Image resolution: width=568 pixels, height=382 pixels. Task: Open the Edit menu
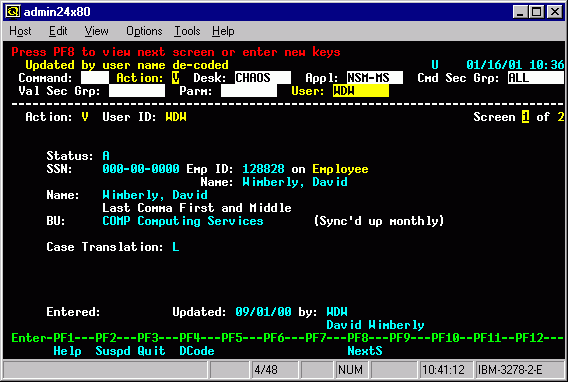[x=58, y=31]
